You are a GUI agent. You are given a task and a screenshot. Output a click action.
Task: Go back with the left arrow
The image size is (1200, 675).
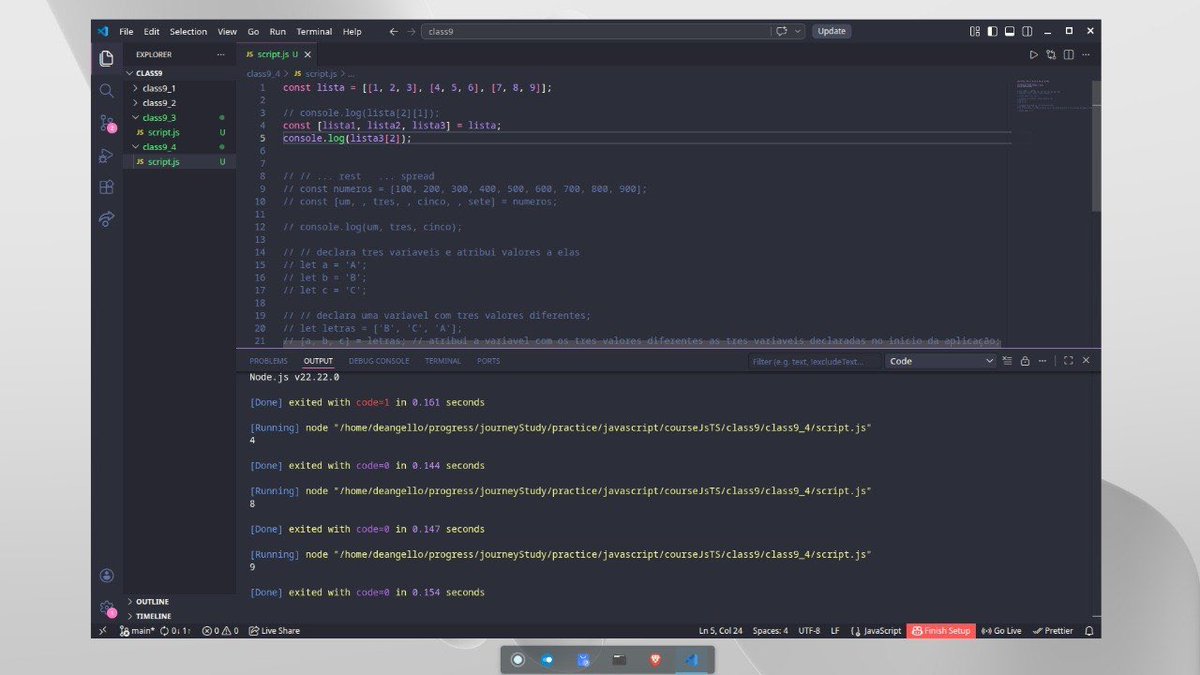(x=394, y=31)
